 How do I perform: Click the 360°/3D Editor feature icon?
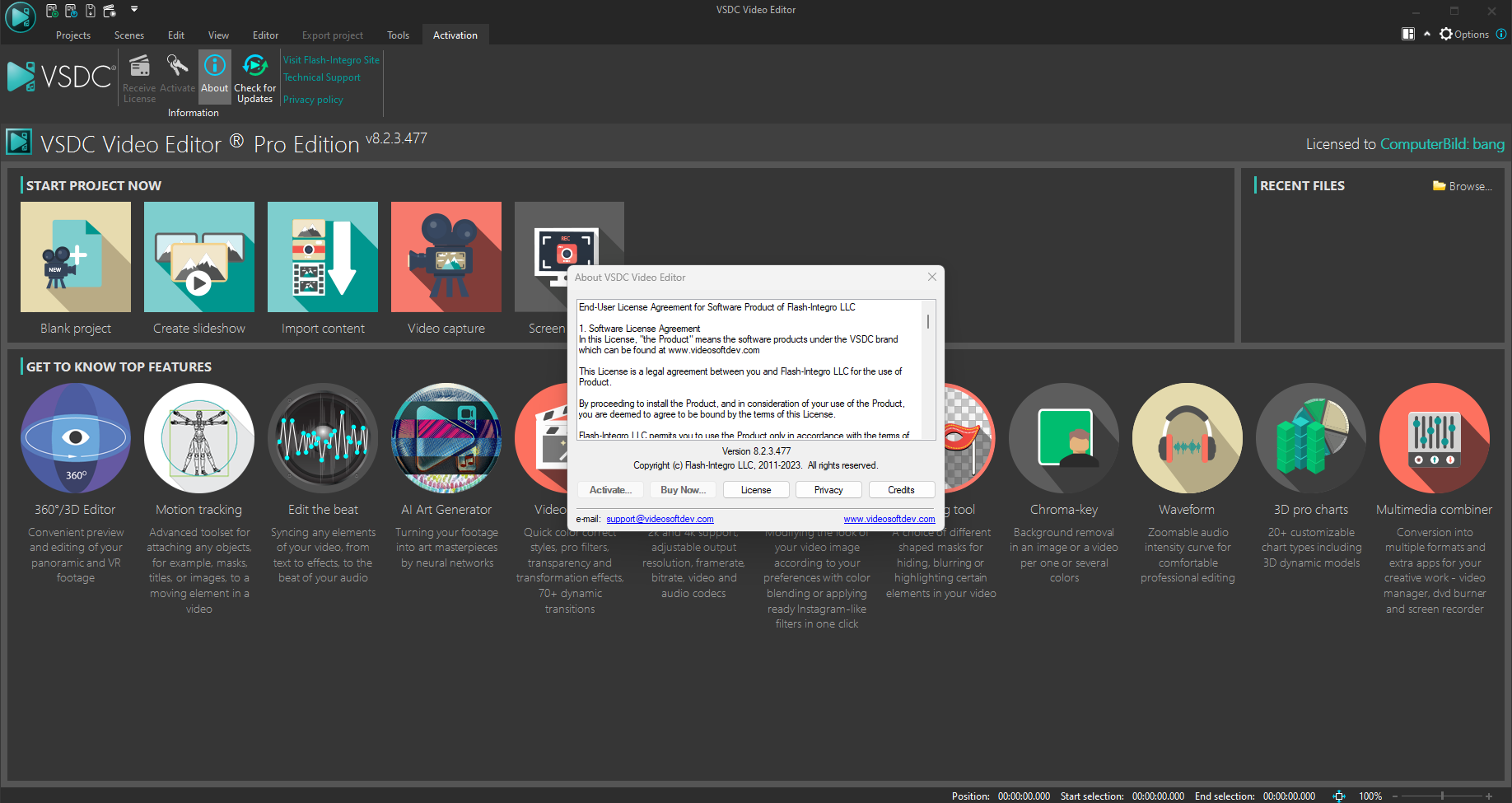[x=76, y=438]
